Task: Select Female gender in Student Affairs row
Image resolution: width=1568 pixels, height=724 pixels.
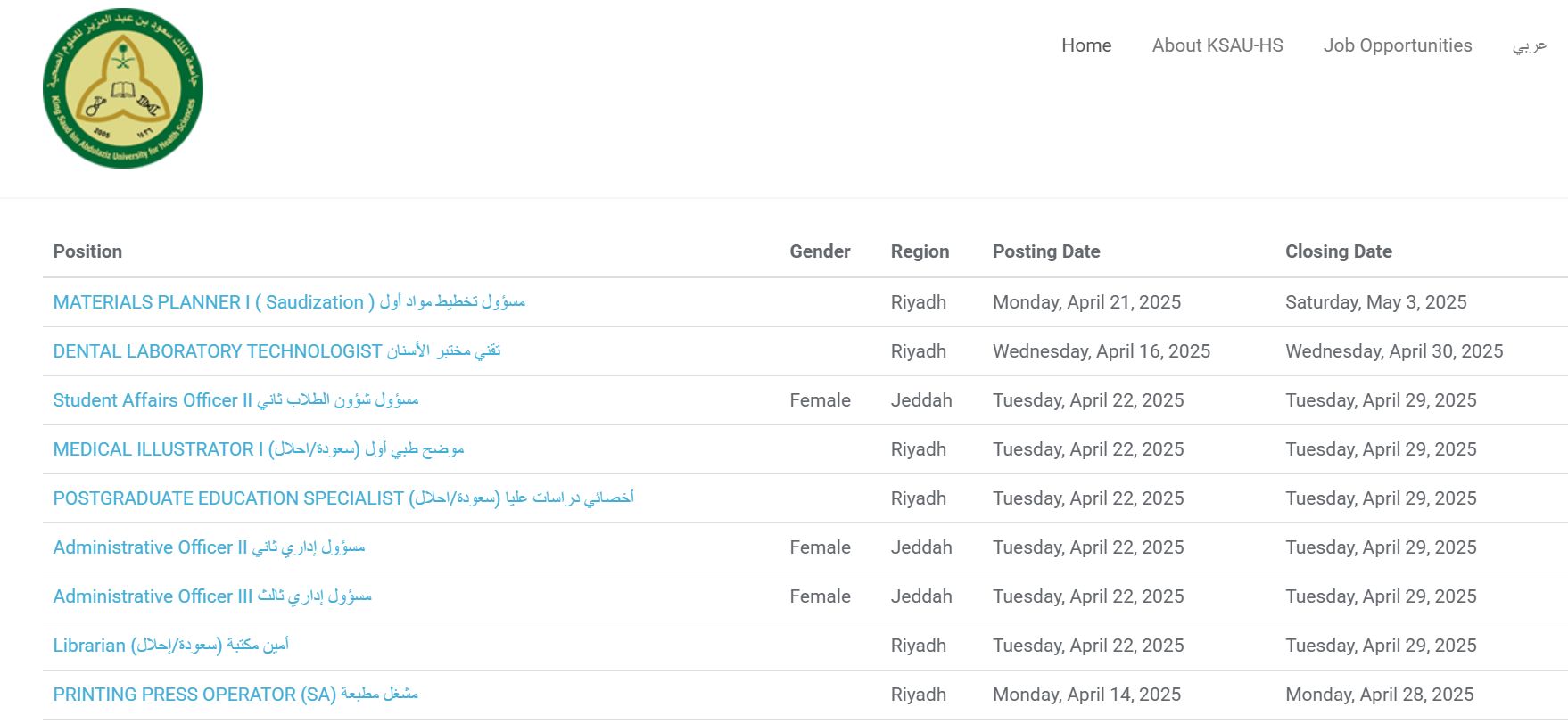Action: click(x=820, y=400)
